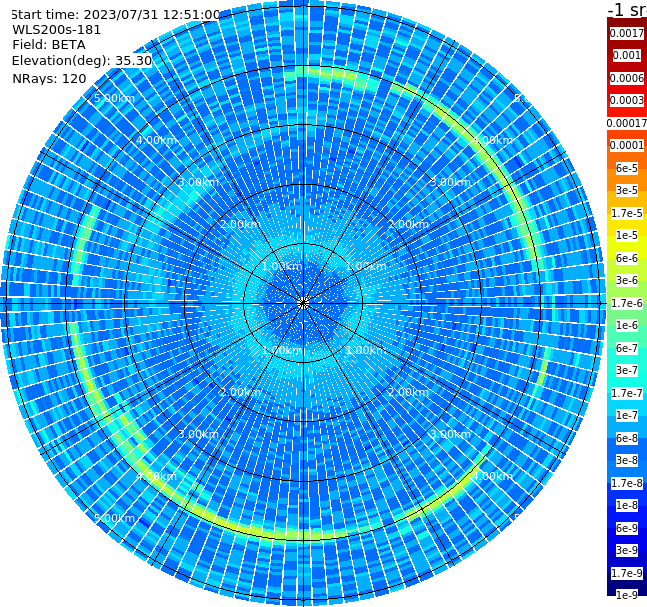Click the '6e-7' colorbar label
This screenshot has width=647, height=607.
(x=627, y=348)
